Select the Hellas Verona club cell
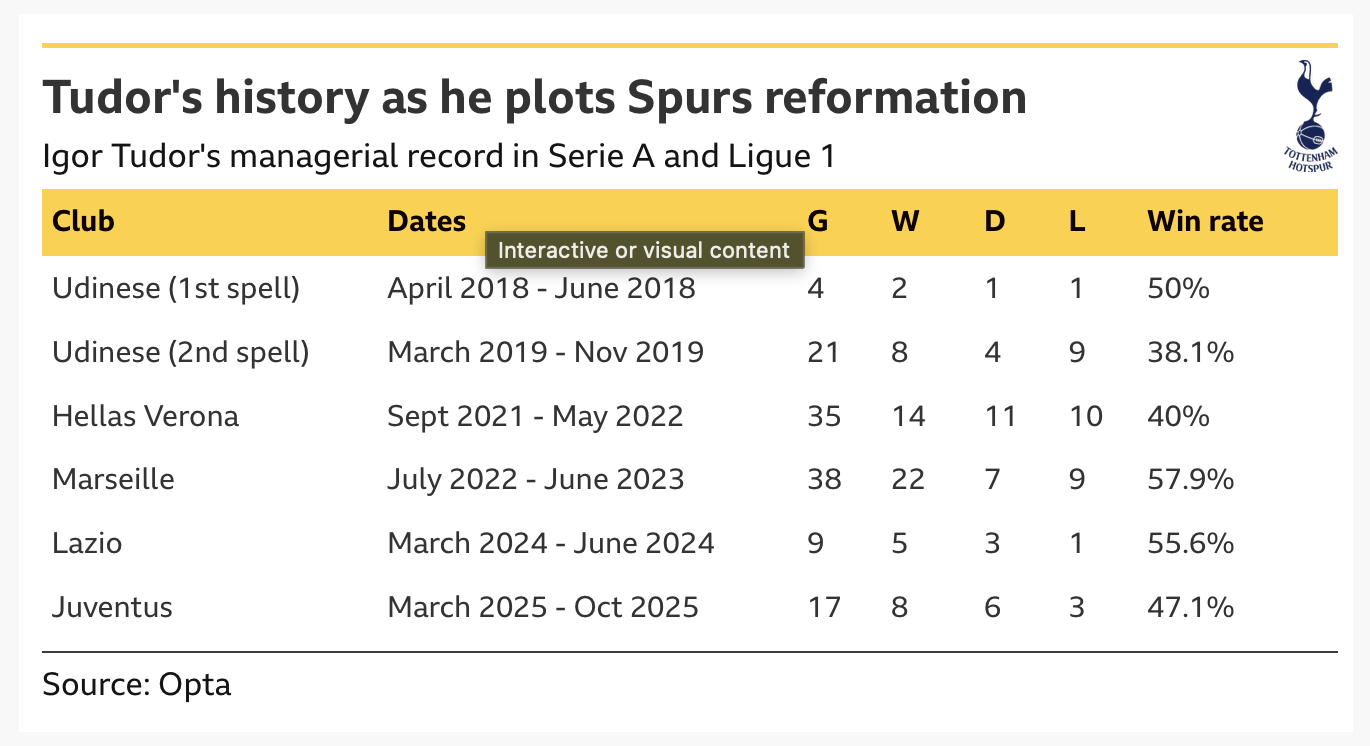Screen dimensions: 1370x746 click(x=145, y=416)
